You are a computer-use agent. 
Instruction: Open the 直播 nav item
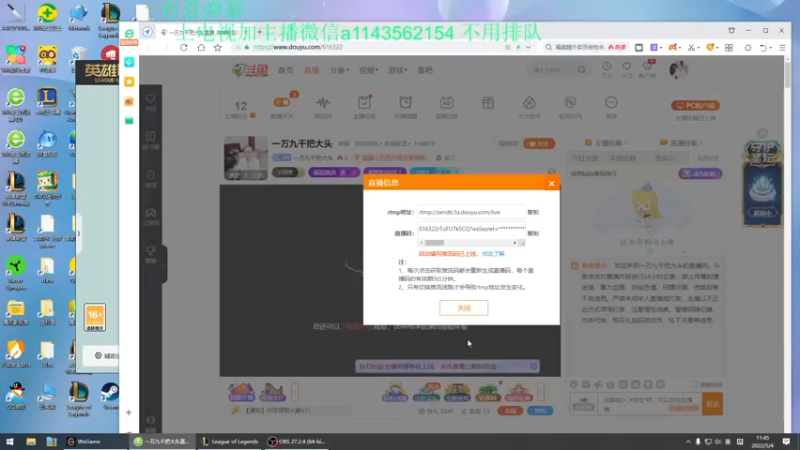click(311, 70)
